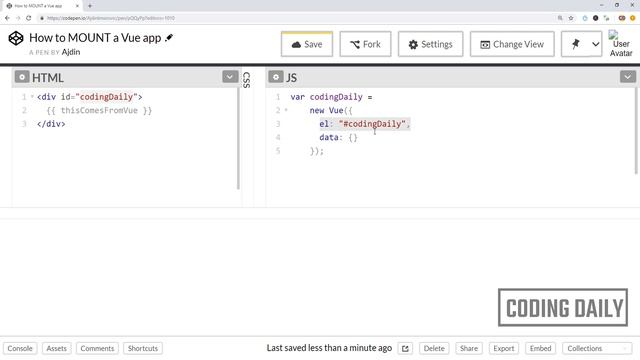This screenshot has height=360, width=640.
Task: Open the Collections dropdown
Action: point(597,348)
